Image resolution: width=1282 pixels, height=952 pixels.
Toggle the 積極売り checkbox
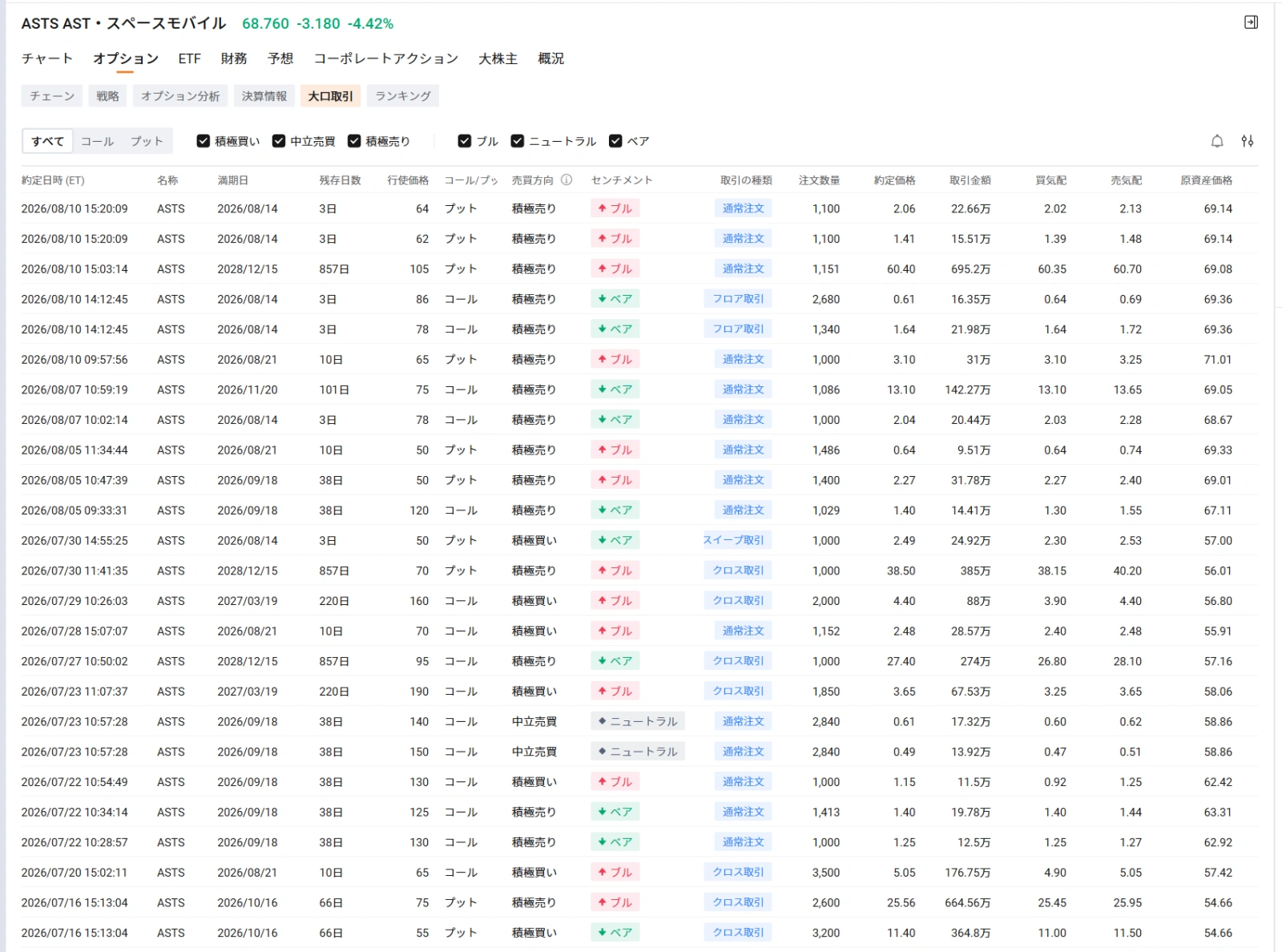(354, 141)
